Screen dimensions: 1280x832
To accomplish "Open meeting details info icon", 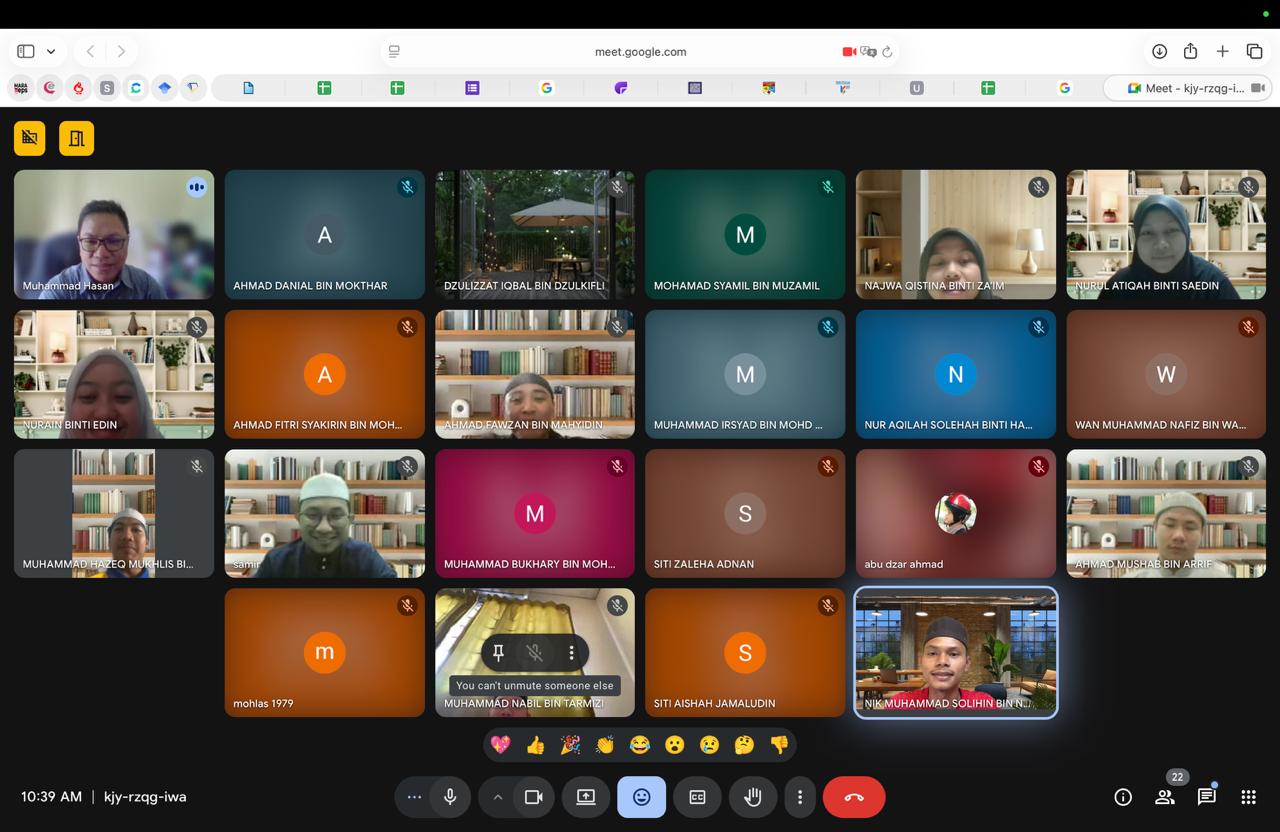I will point(1123,797).
